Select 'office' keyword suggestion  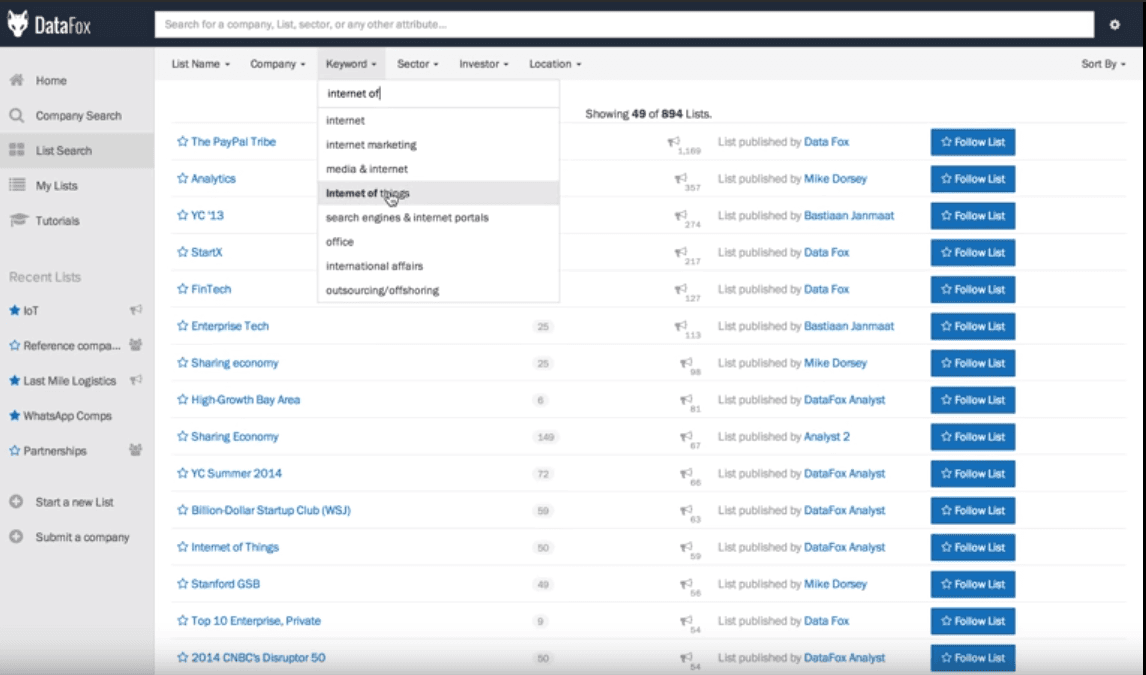pyautogui.click(x=439, y=241)
